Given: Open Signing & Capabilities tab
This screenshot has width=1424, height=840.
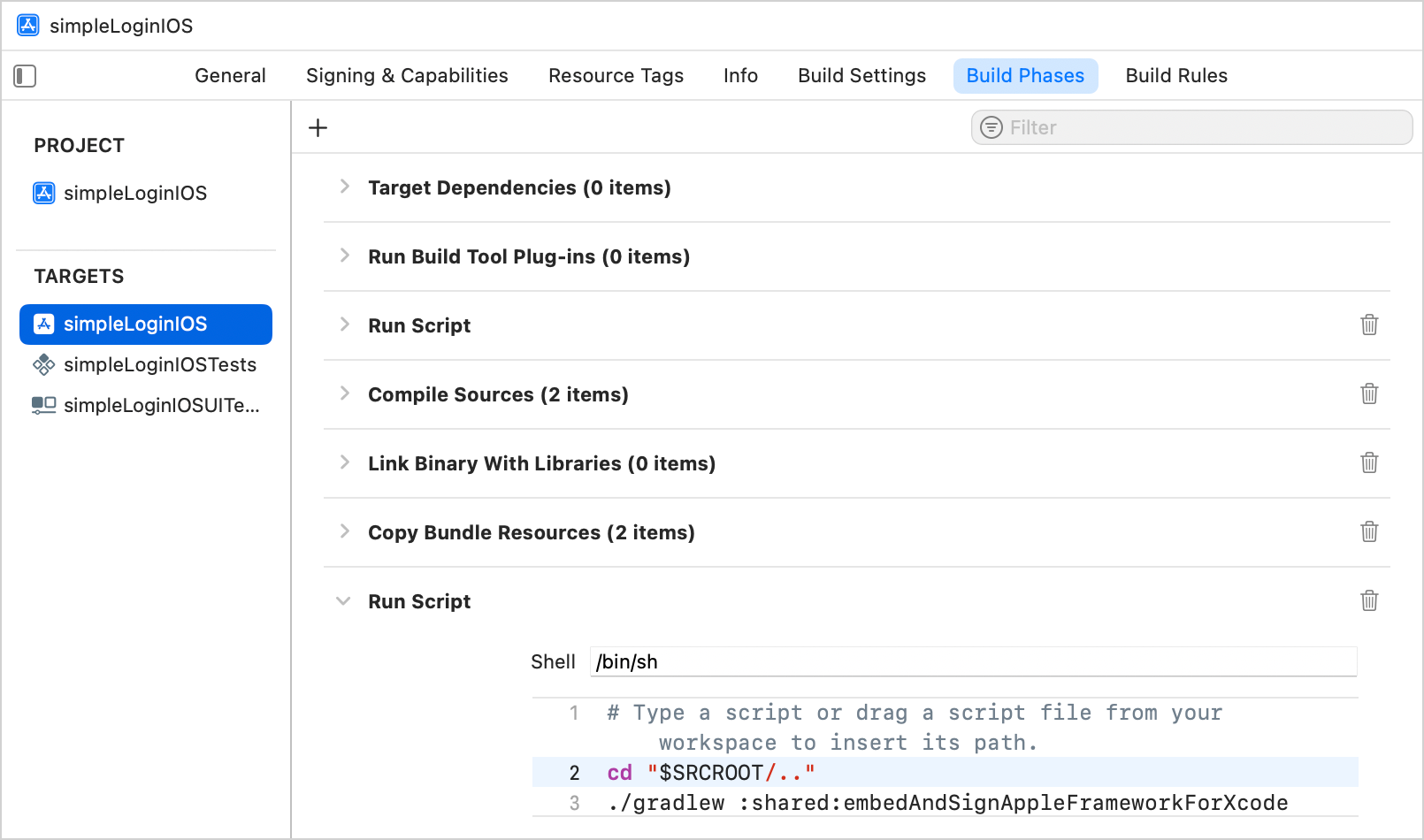Looking at the screenshot, I should click(407, 76).
